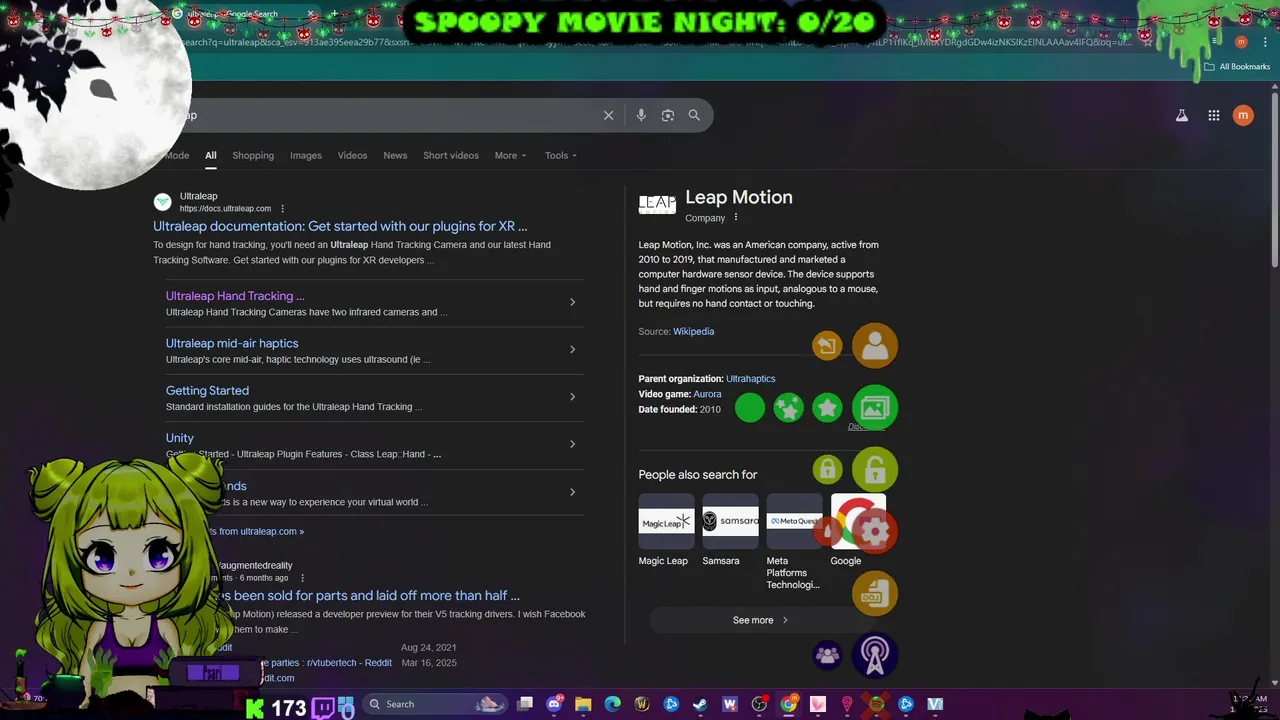Expand See more related searches
The image size is (1280, 720).
(760, 620)
